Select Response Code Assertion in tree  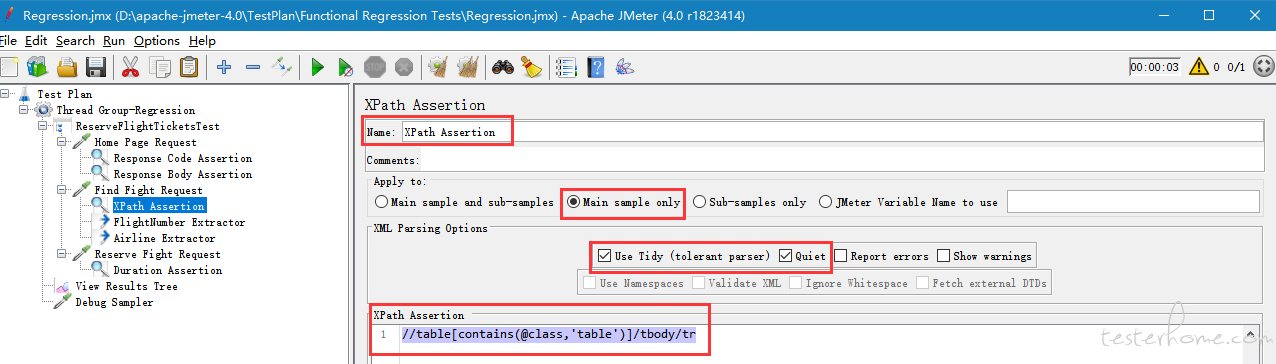coord(183,158)
